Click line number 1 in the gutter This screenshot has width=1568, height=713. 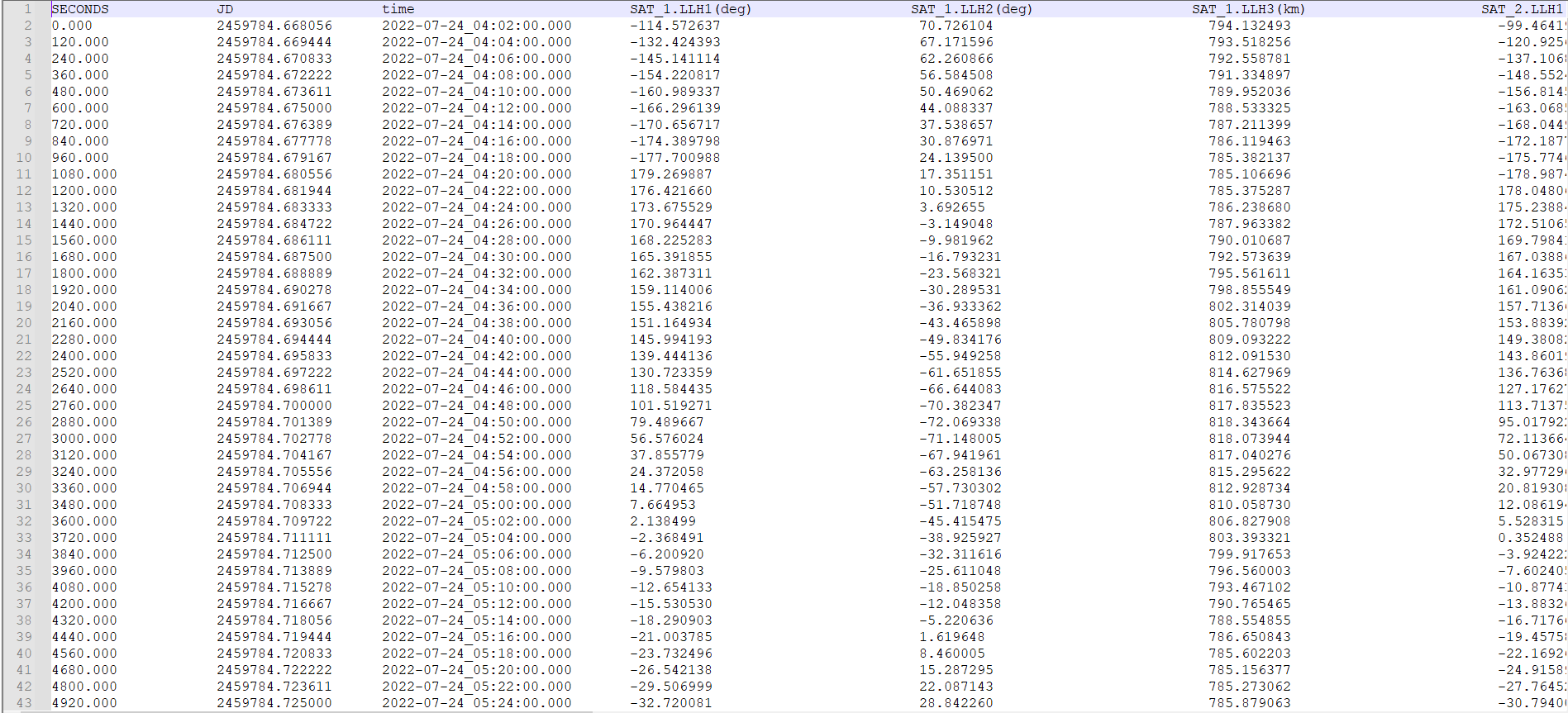[x=27, y=9]
